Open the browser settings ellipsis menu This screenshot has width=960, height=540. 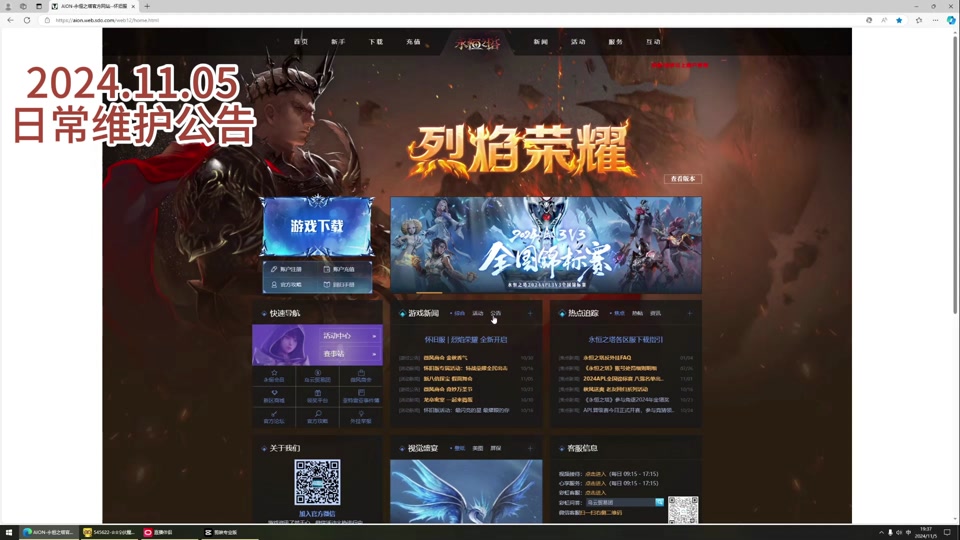pos(935,20)
